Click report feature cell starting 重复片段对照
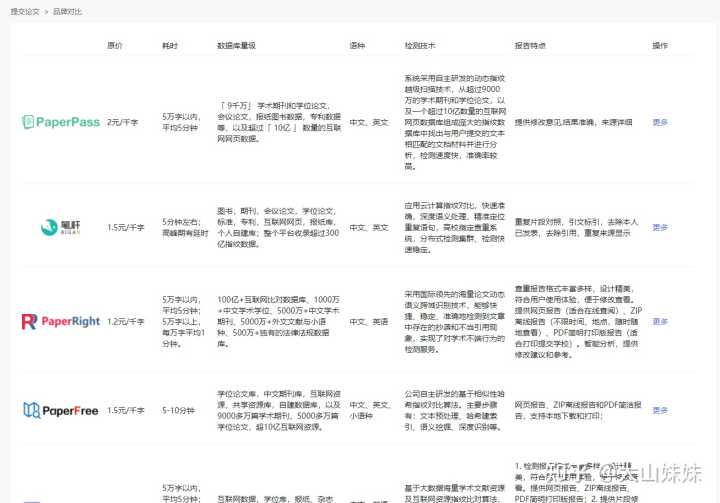Screen dimensions: 720x503 (576, 227)
